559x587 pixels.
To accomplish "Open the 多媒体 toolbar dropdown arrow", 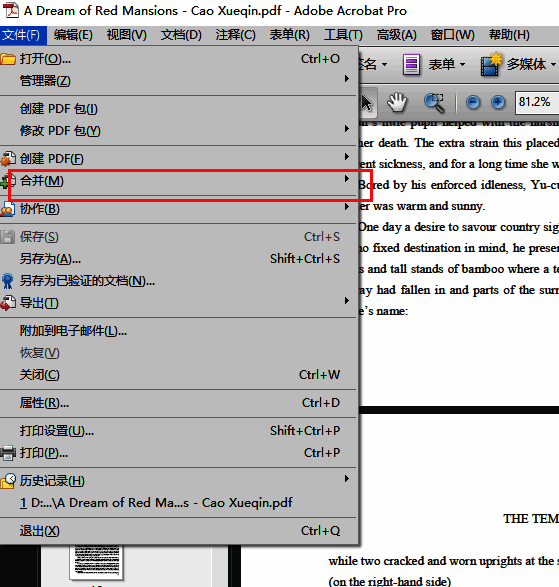I will click(553, 65).
